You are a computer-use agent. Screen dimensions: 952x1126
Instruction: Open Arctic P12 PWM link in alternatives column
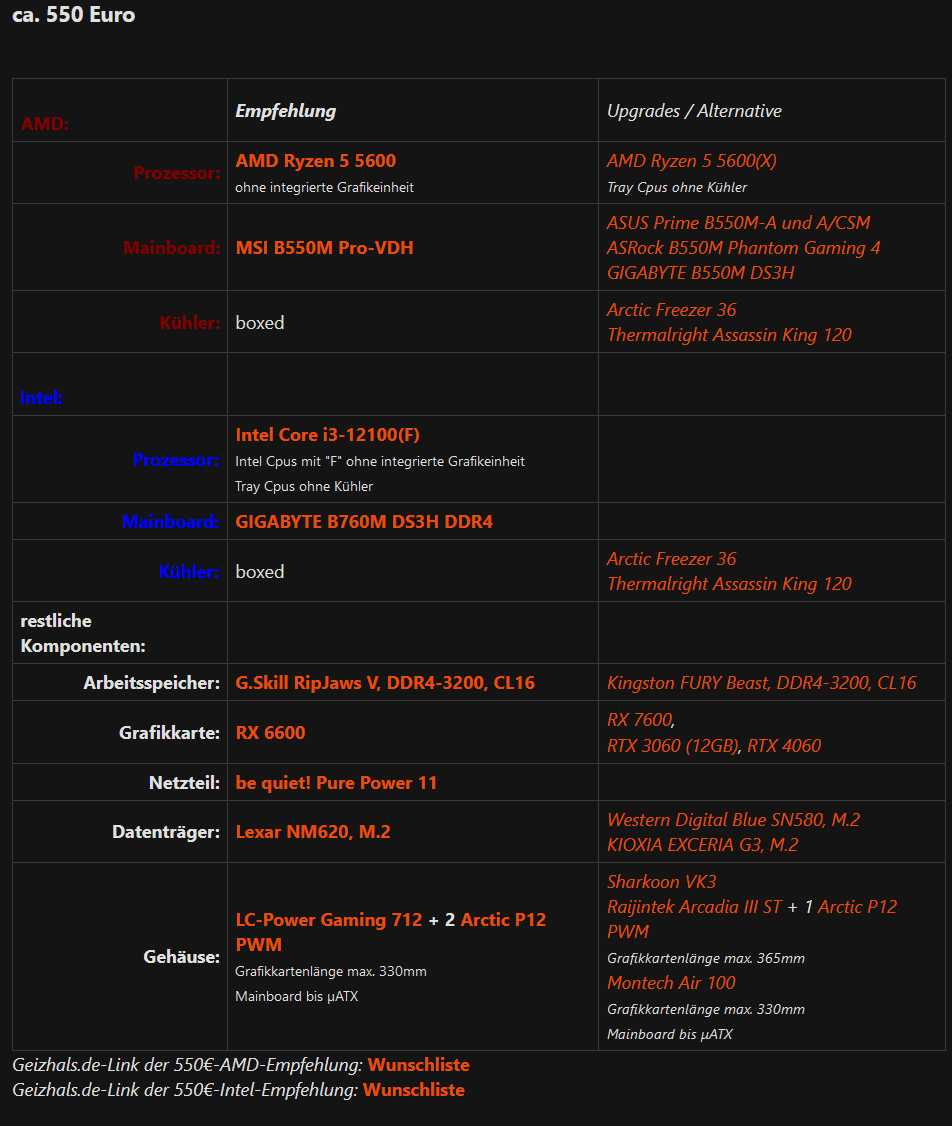tap(857, 907)
